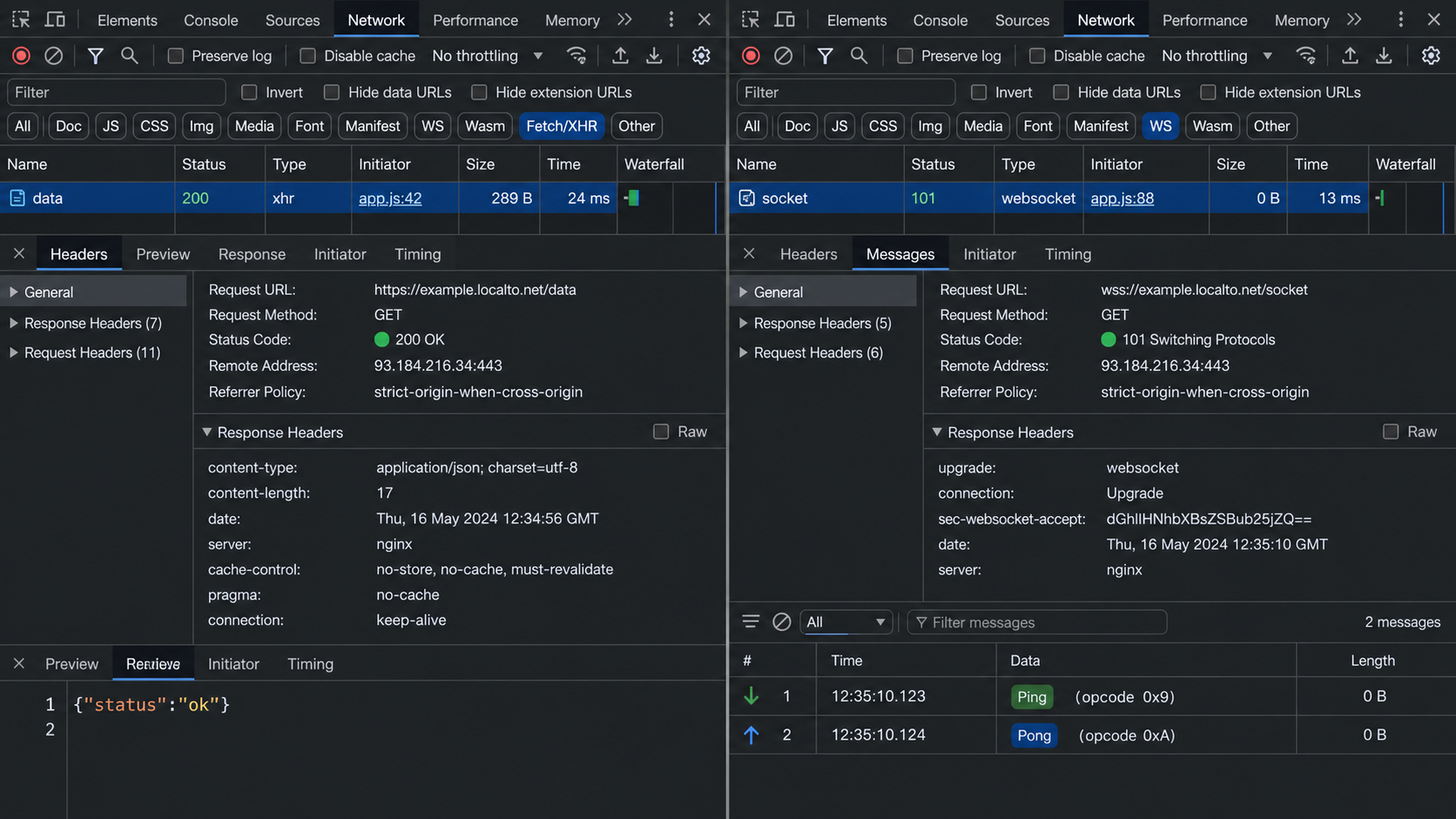1456x819 pixels.
Task: Close the left request details pane
Action: pyautogui.click(x=19, y=254)
